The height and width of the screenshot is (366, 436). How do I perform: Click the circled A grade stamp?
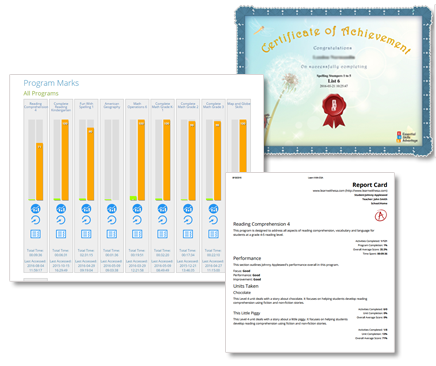click(x=380, y=216)
